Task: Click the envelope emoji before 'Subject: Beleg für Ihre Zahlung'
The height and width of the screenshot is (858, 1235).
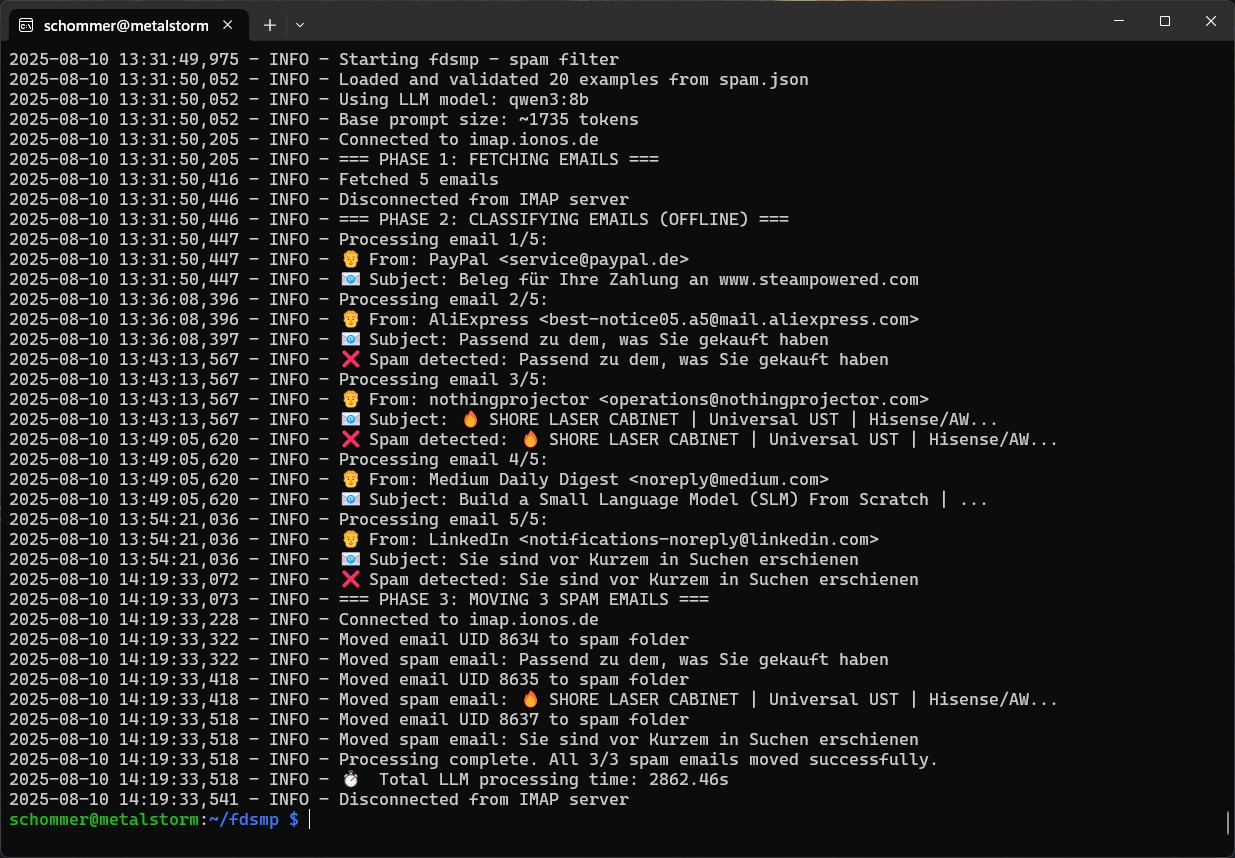Action: point(349,279)
